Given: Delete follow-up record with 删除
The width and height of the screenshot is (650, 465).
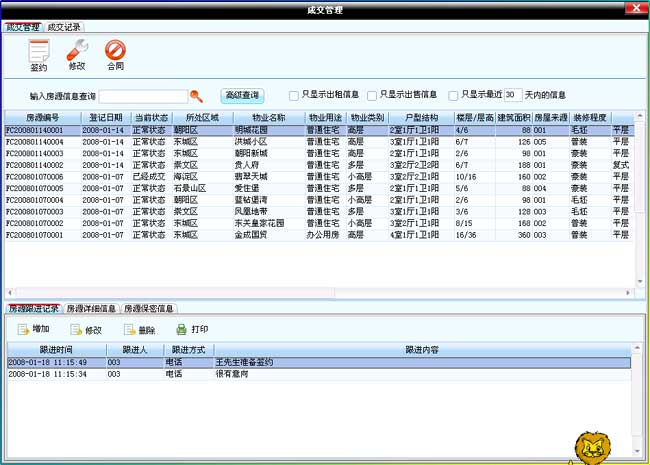Looking at the screenshot, I should 139,329.
